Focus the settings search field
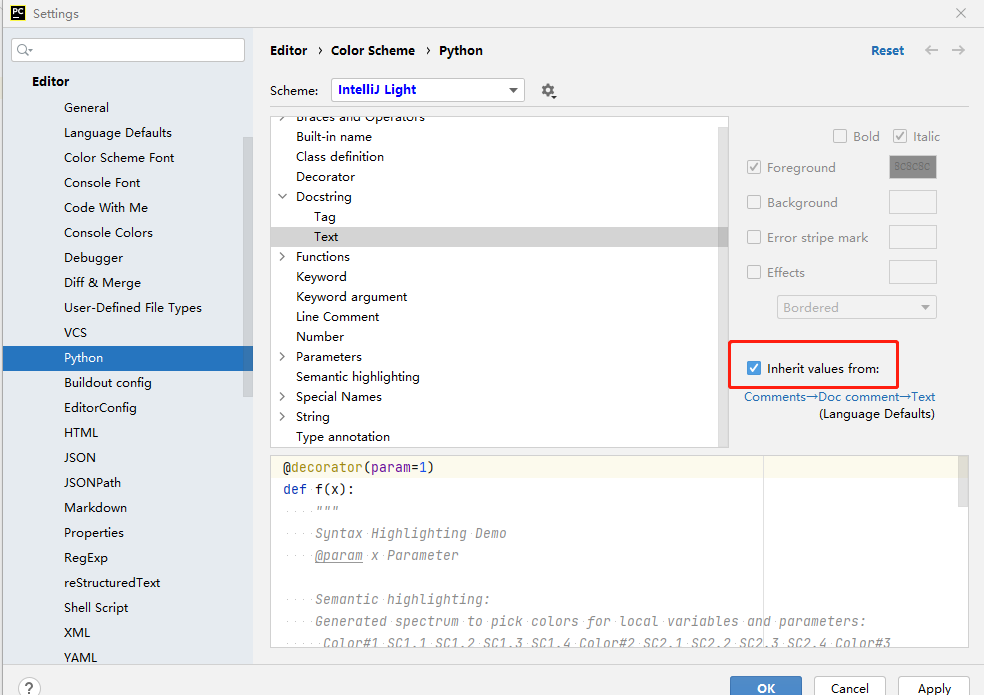 127,50
